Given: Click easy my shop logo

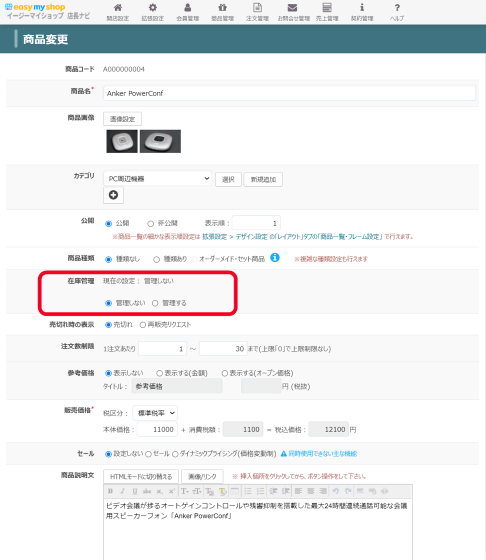Looking at the screenshot, I should pyautogui.click(x=36, y=7).
